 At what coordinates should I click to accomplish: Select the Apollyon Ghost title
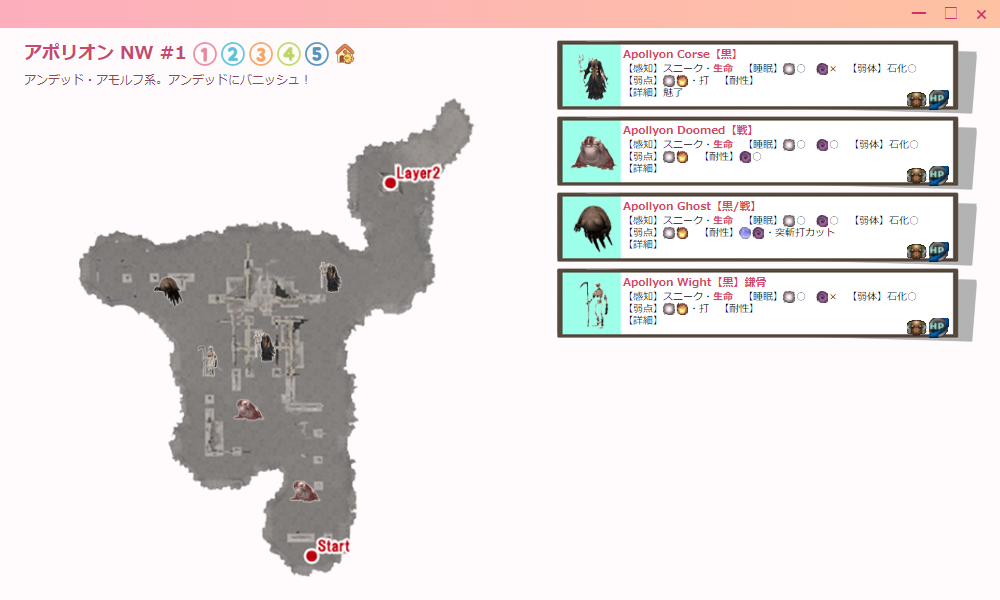[x=667, y=206]
